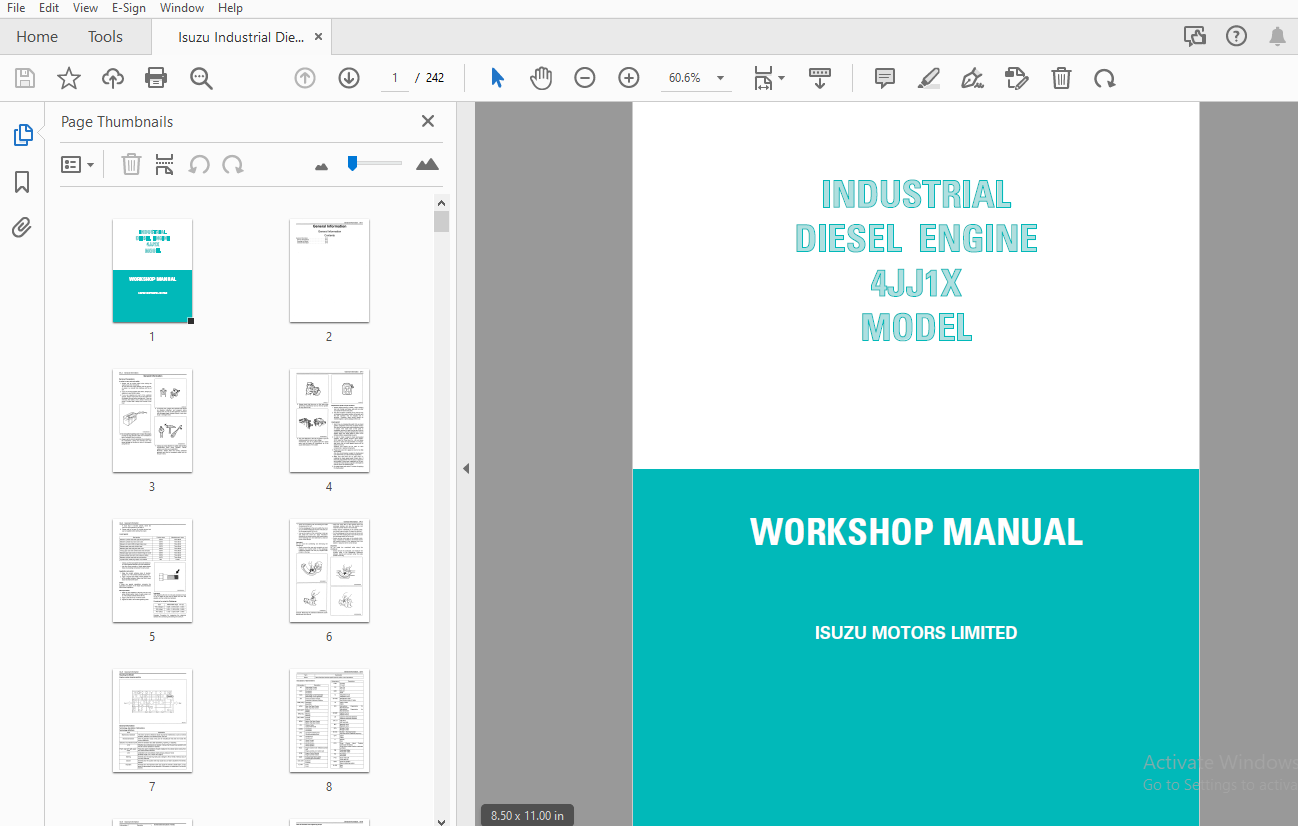Delete the selected thumbnail page
This screenshot has height=826, width=1298.
[x=131, y=164]
